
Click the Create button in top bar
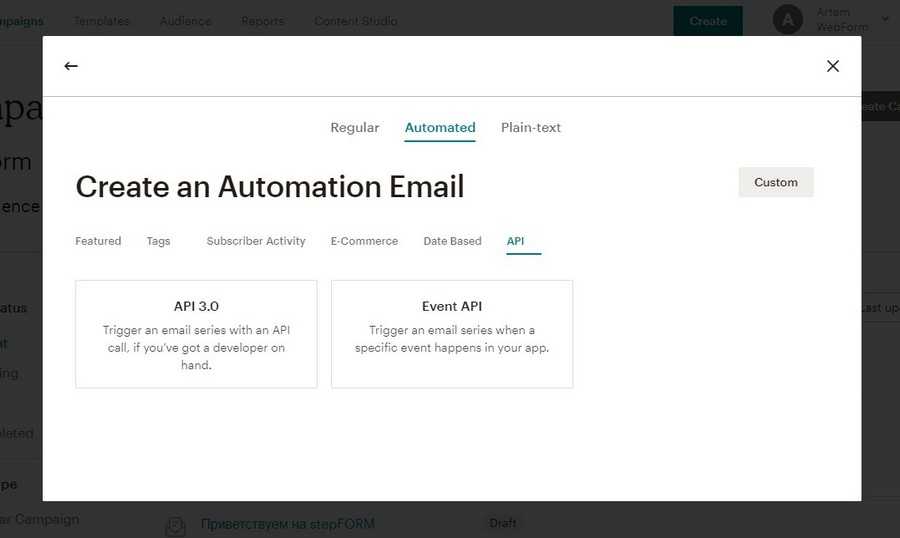point(708,21)
